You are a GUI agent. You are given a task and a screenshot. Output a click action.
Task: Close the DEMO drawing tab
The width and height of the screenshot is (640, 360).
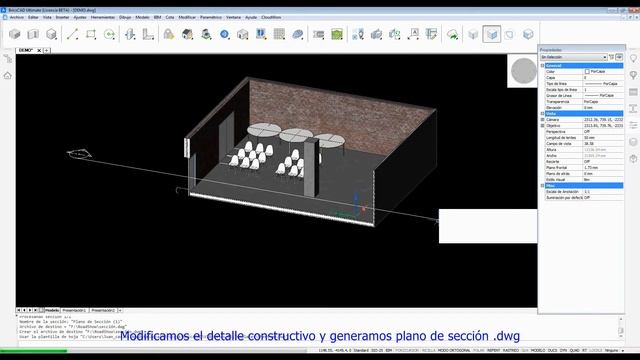point(39,50)
